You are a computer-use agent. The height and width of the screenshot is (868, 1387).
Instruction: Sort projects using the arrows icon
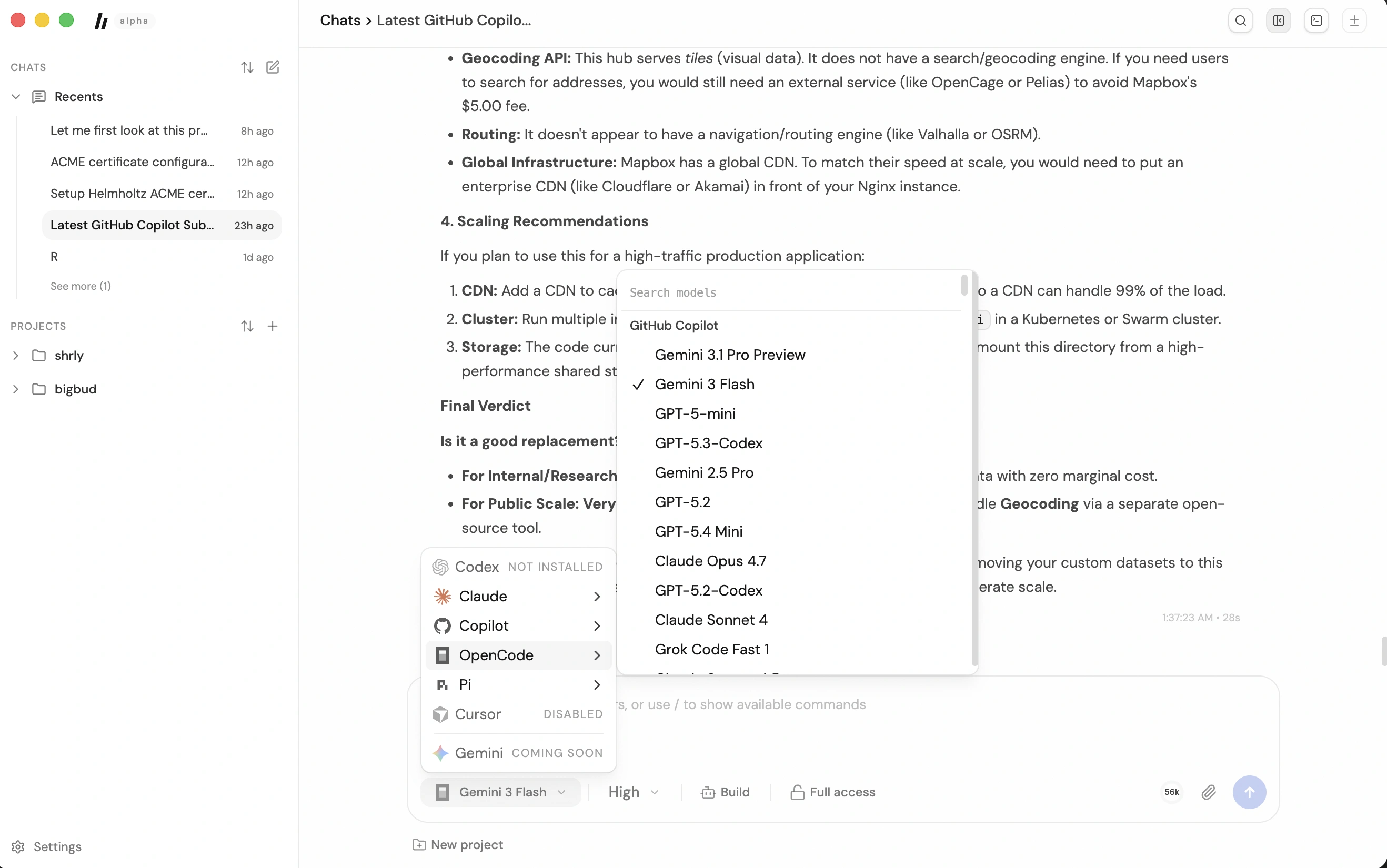point(247,326)
